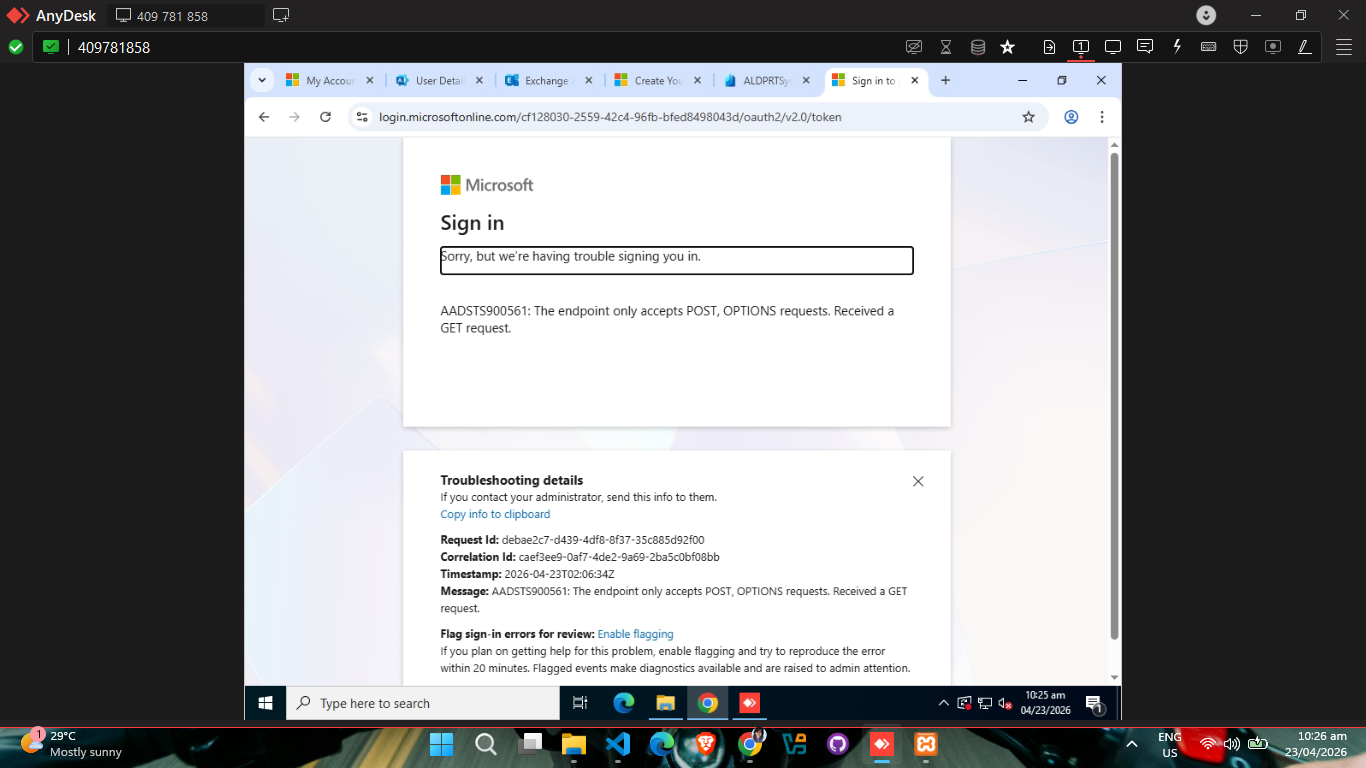This screenshot has width=1366, height=768.
Task: Launch Visual Studio Code from local taskbar
Action: click(618, 744)
